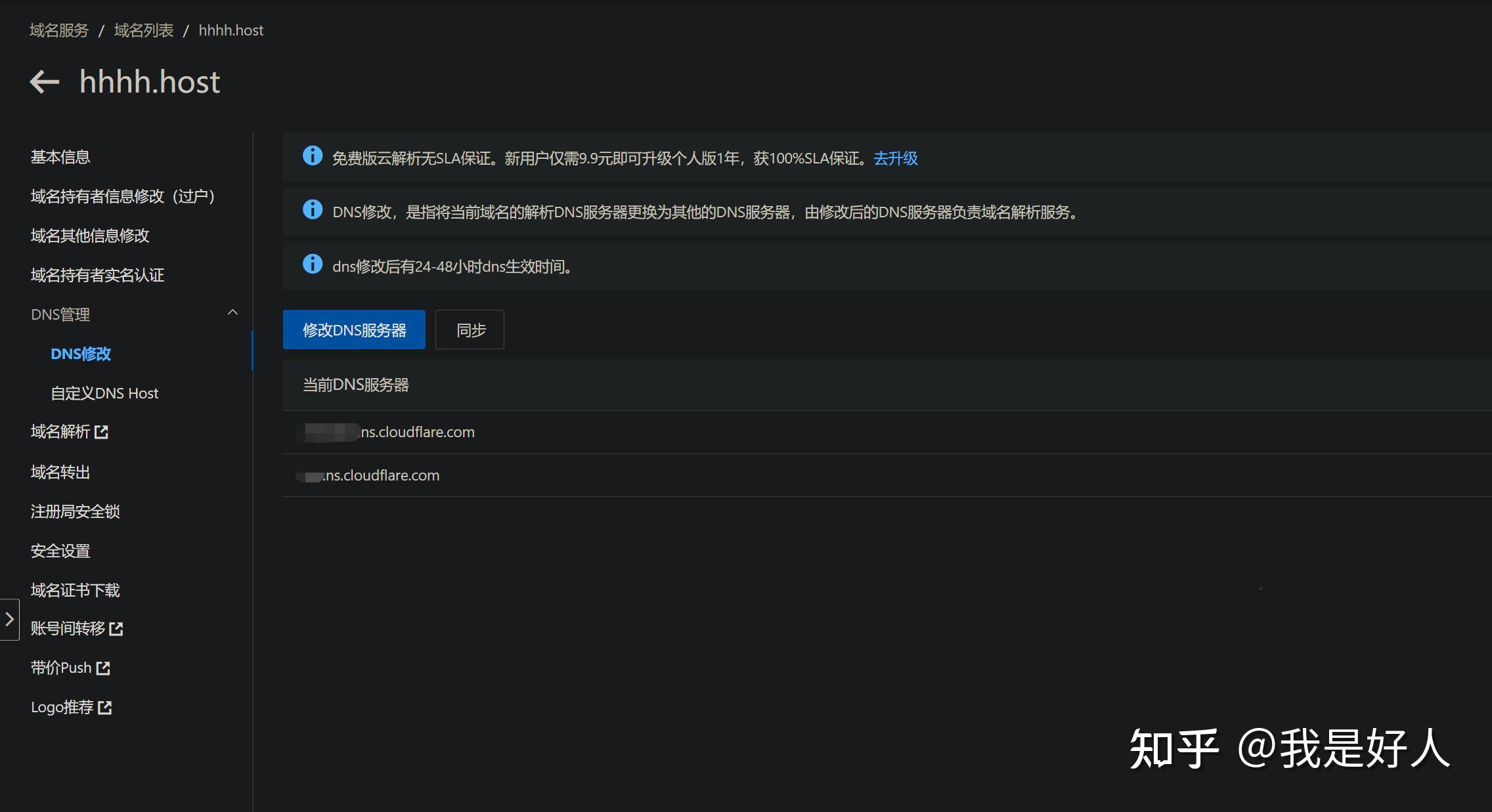The height and width of the screenshot is (812, 1492).
Task: Open 域名转出 in the sidebar
Action: 60,472
